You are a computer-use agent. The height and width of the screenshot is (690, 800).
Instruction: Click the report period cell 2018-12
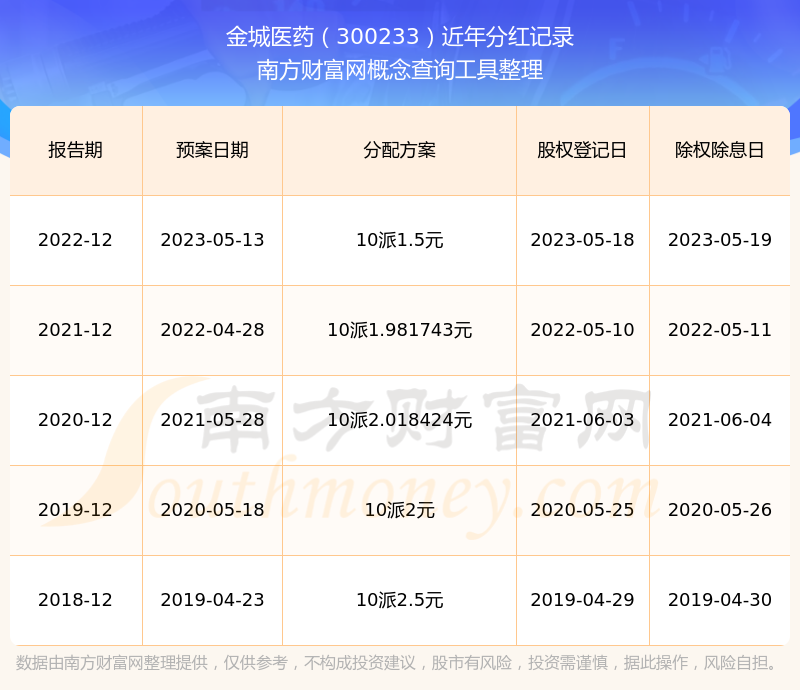point(76,600)
